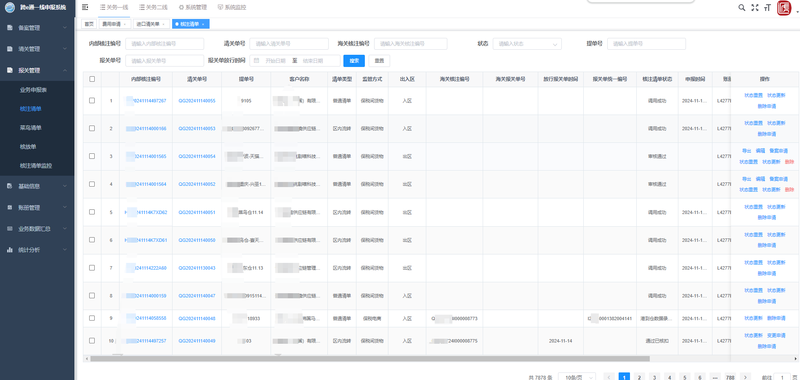Screen dimensions: 800x380
Task: Open the 10条/页 page size dropdown
Action: pos(577,377)
